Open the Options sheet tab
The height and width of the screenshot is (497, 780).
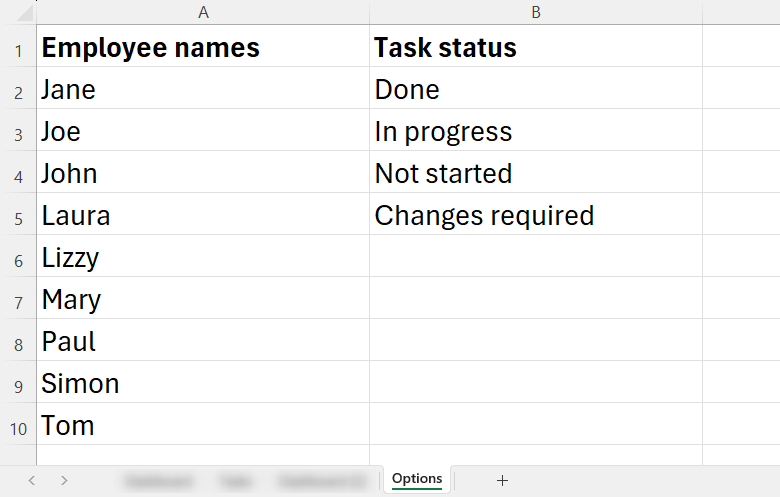417,479
